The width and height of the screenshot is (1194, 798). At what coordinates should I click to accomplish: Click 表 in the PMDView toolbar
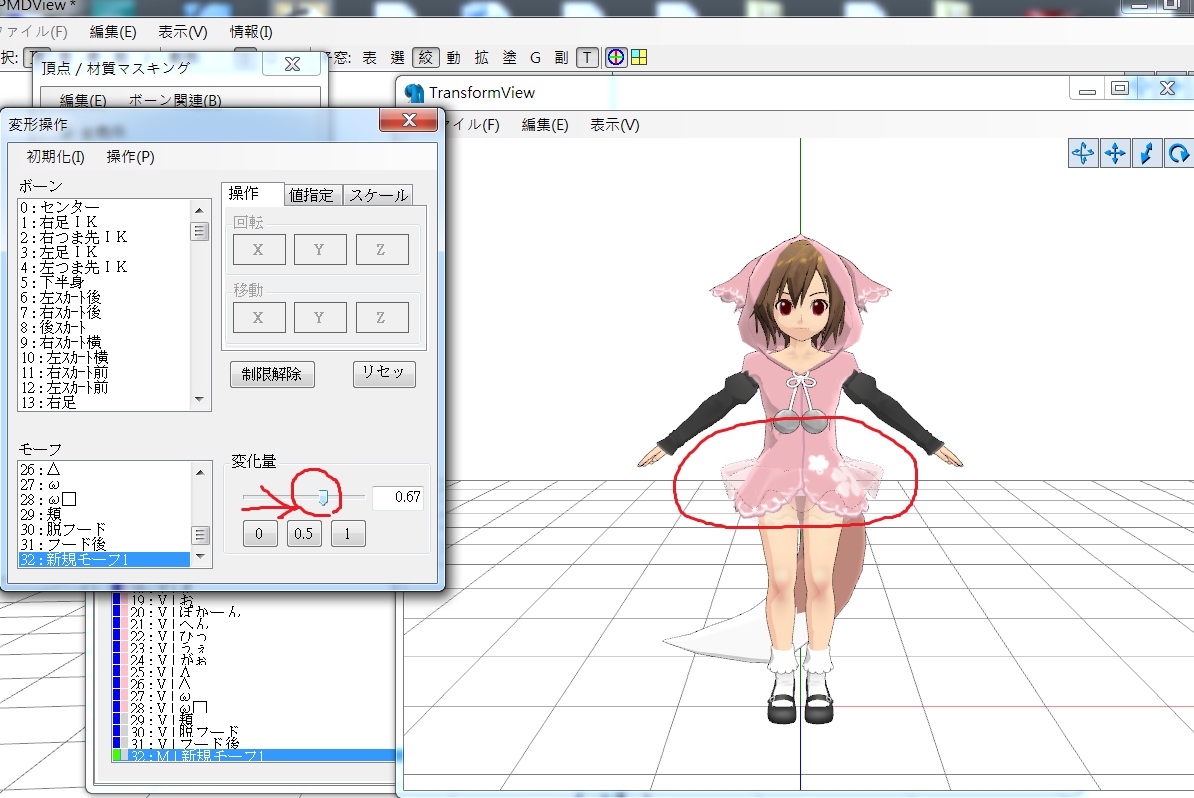369,58
